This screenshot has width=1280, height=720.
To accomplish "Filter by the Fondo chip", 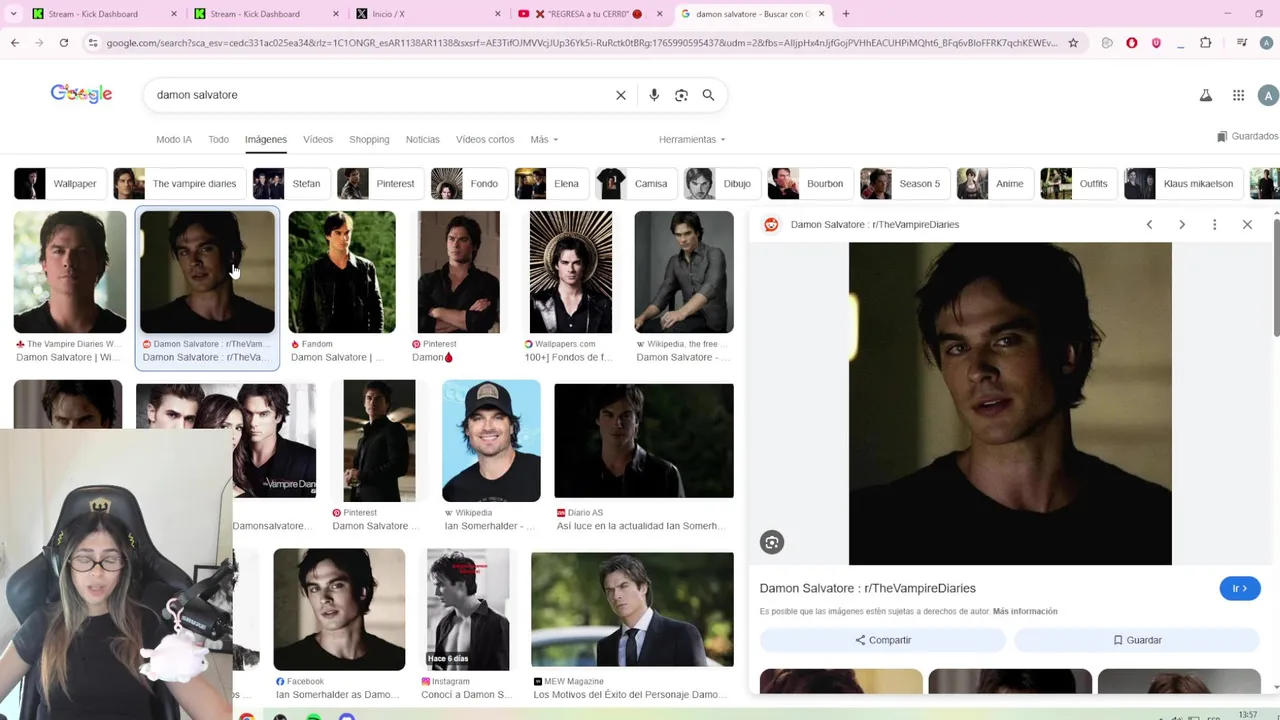I will [468, 184].
